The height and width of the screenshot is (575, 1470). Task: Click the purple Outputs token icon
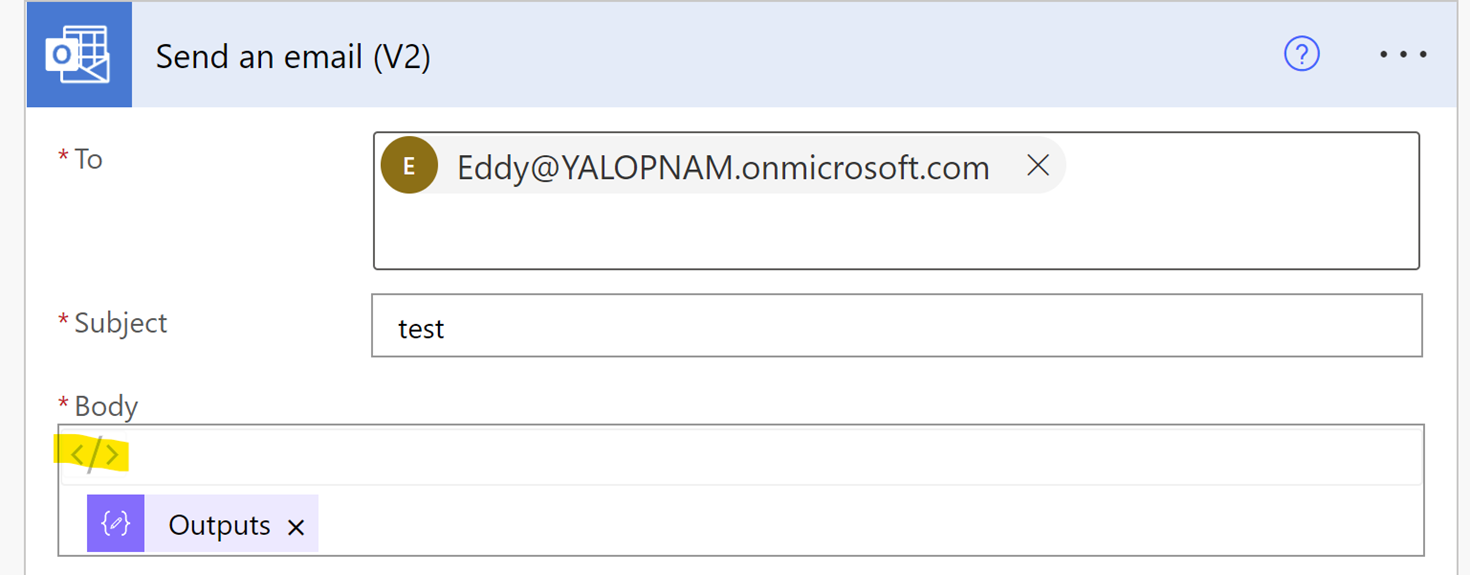tap(116, 524)
